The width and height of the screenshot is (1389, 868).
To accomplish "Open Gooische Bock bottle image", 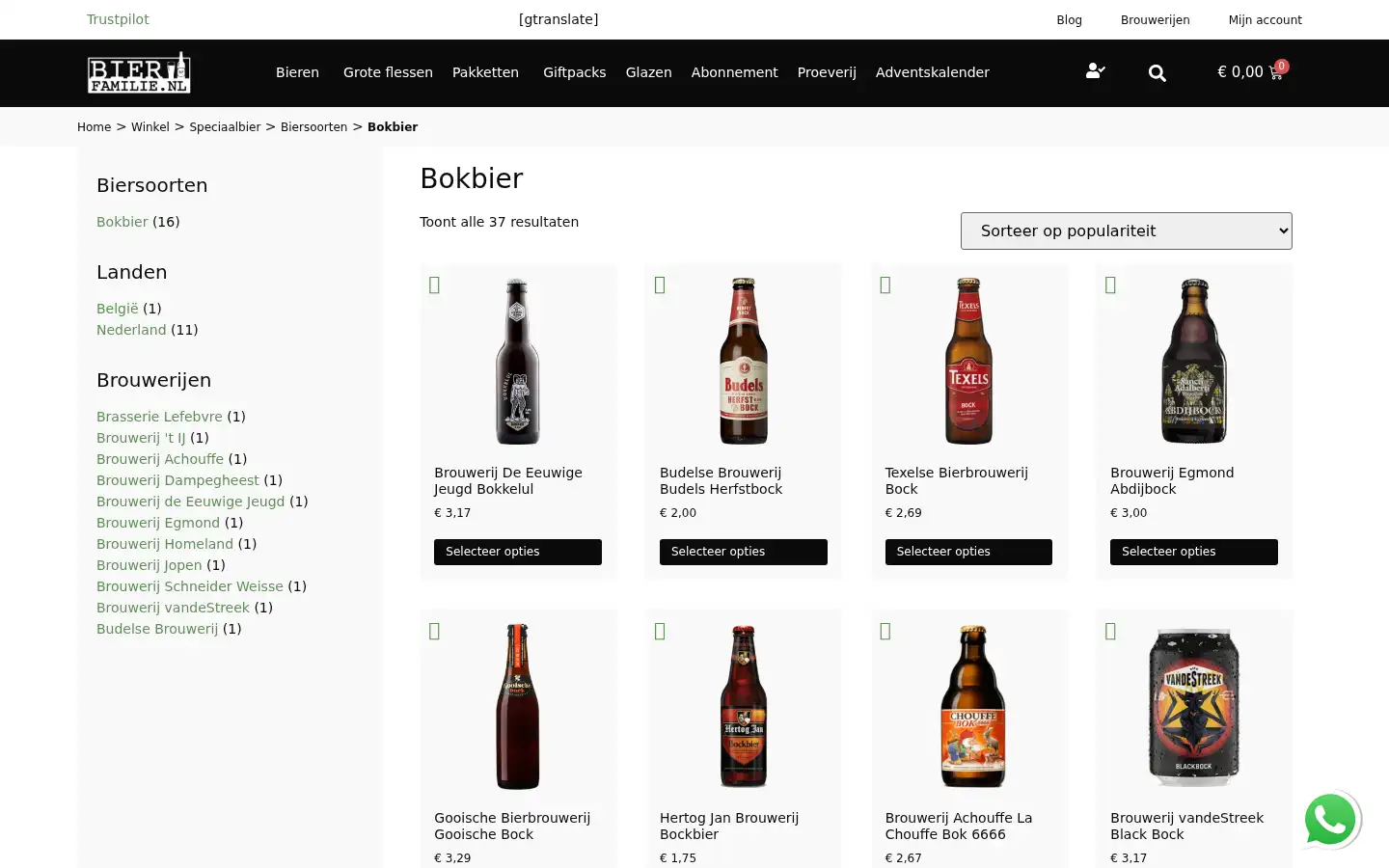I will (x=518, y=707).
